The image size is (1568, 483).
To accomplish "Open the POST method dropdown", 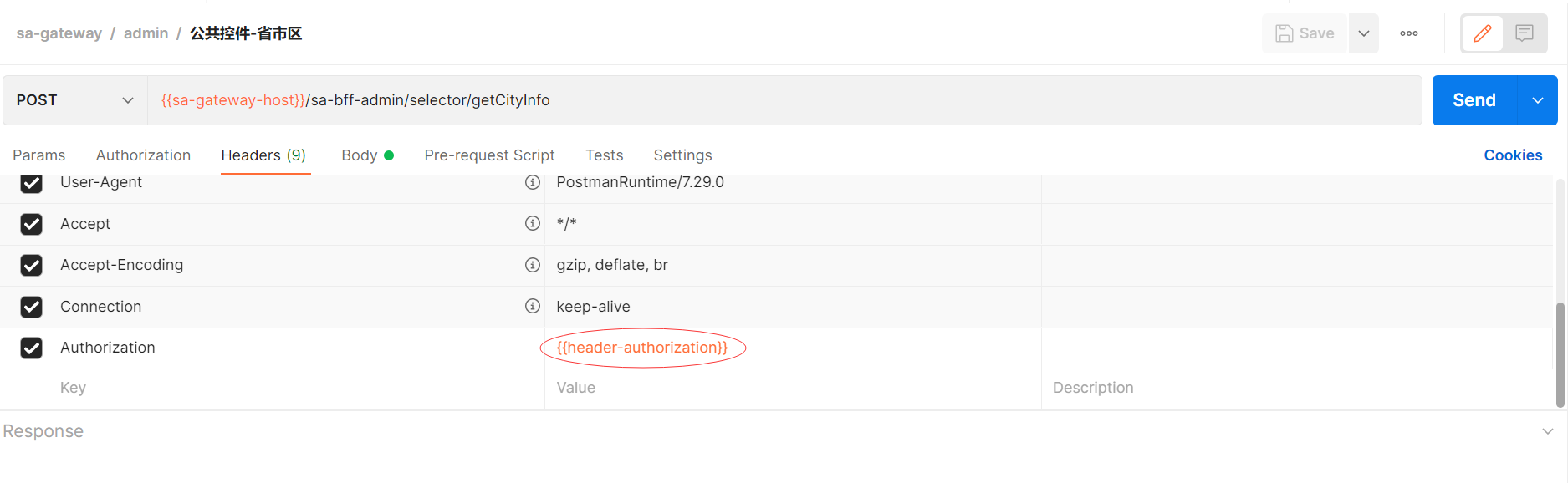I will click(74, 100).
